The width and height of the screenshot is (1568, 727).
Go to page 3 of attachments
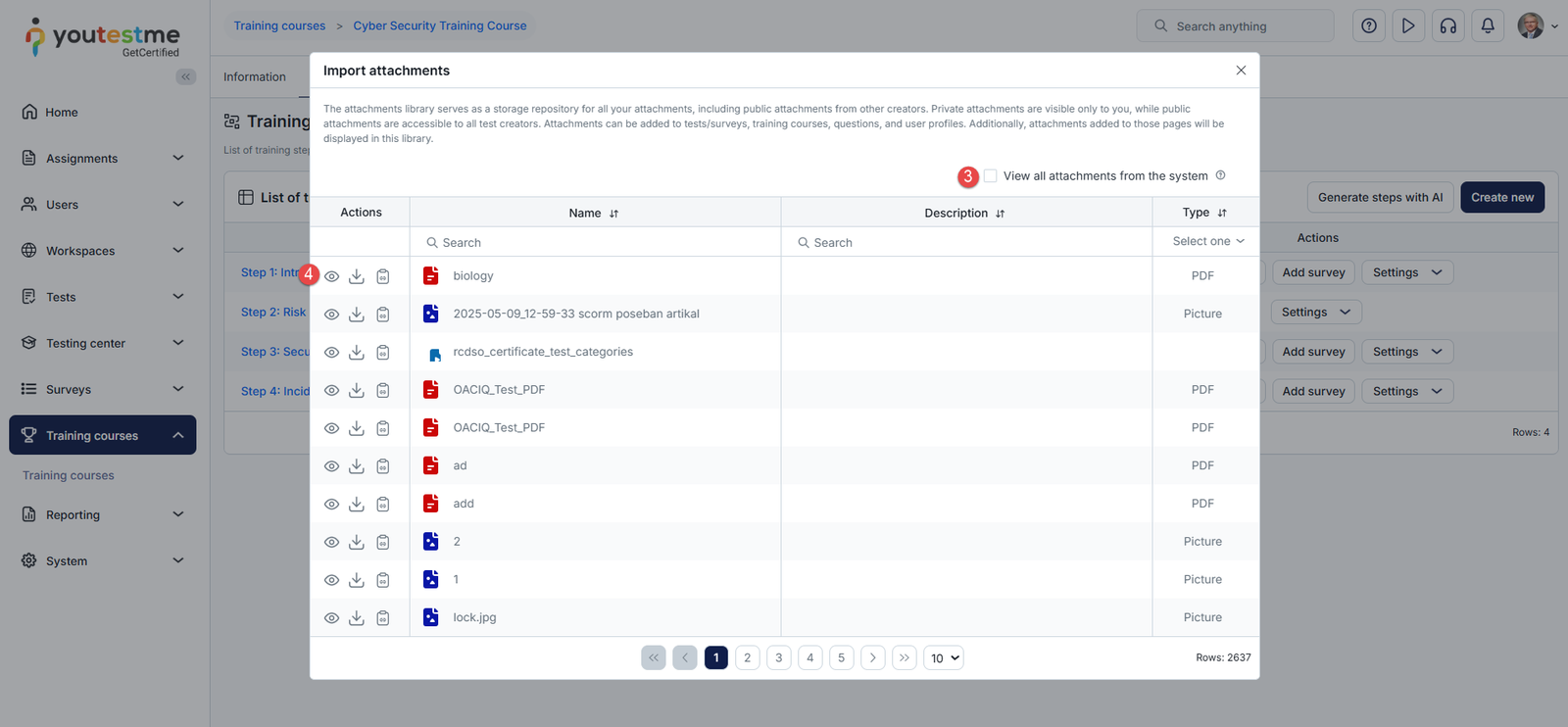click(779, 658)
